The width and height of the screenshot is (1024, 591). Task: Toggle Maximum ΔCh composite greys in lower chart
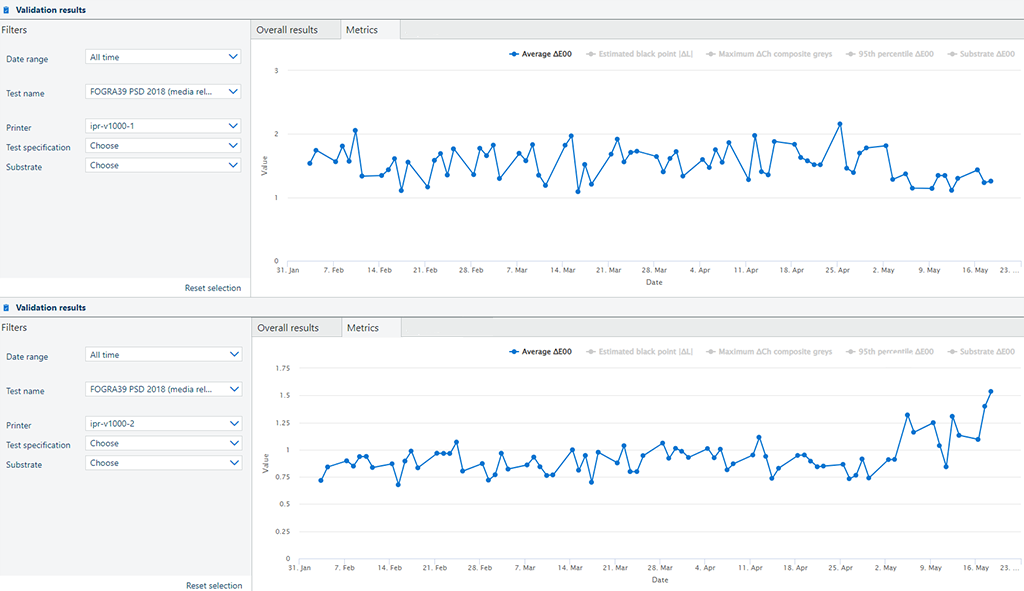pyautogui.click(x=769, y=352)
